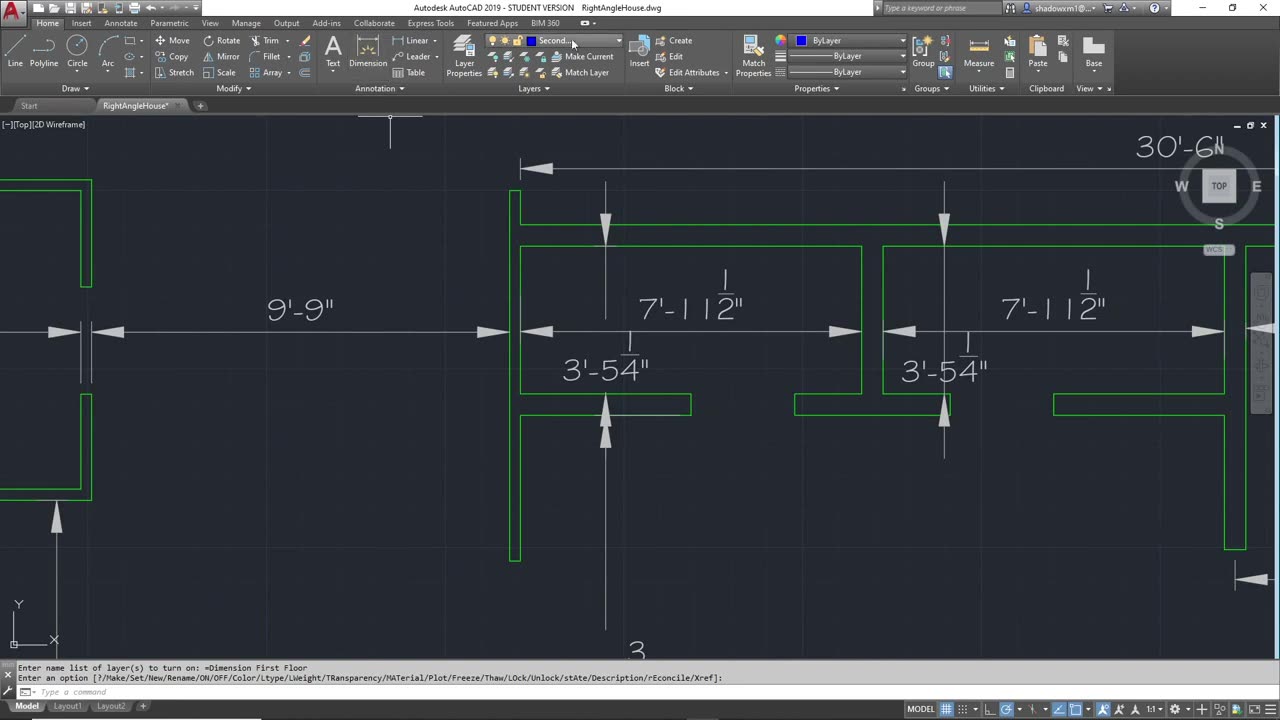The height and width of the screenshot is (720, 1280).
Task: Open the Insert block tool
Action: click(639, 51)
